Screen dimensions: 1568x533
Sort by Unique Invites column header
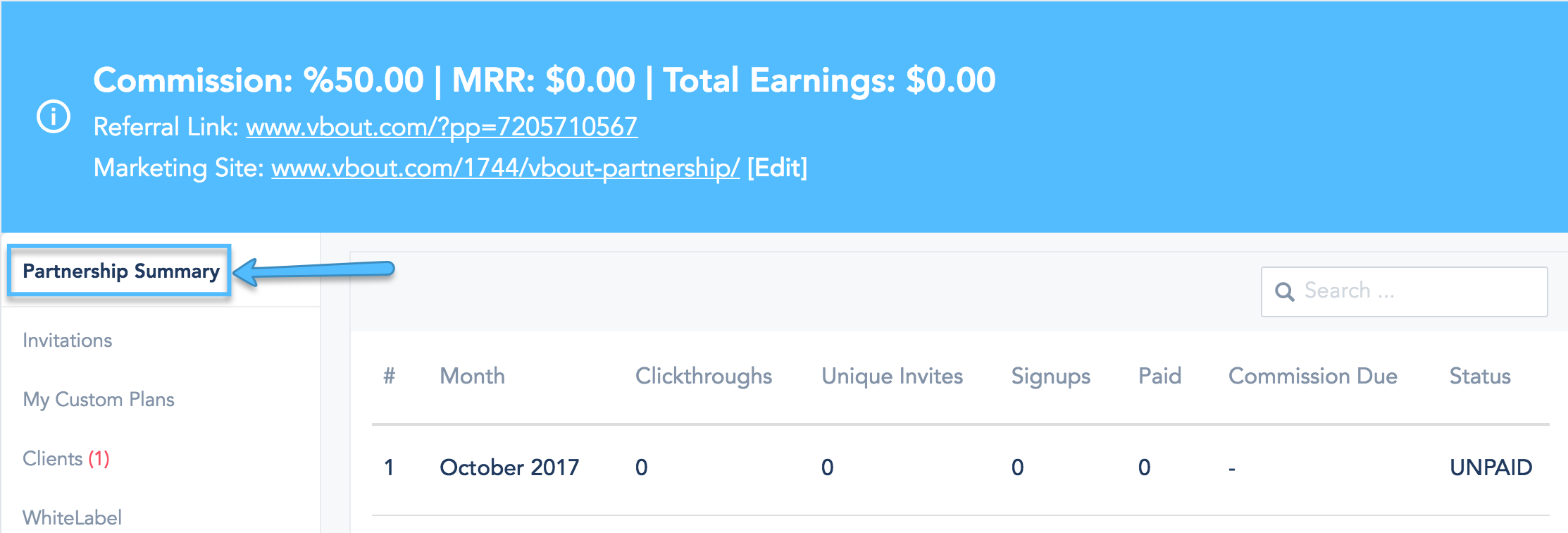point(892,376)
